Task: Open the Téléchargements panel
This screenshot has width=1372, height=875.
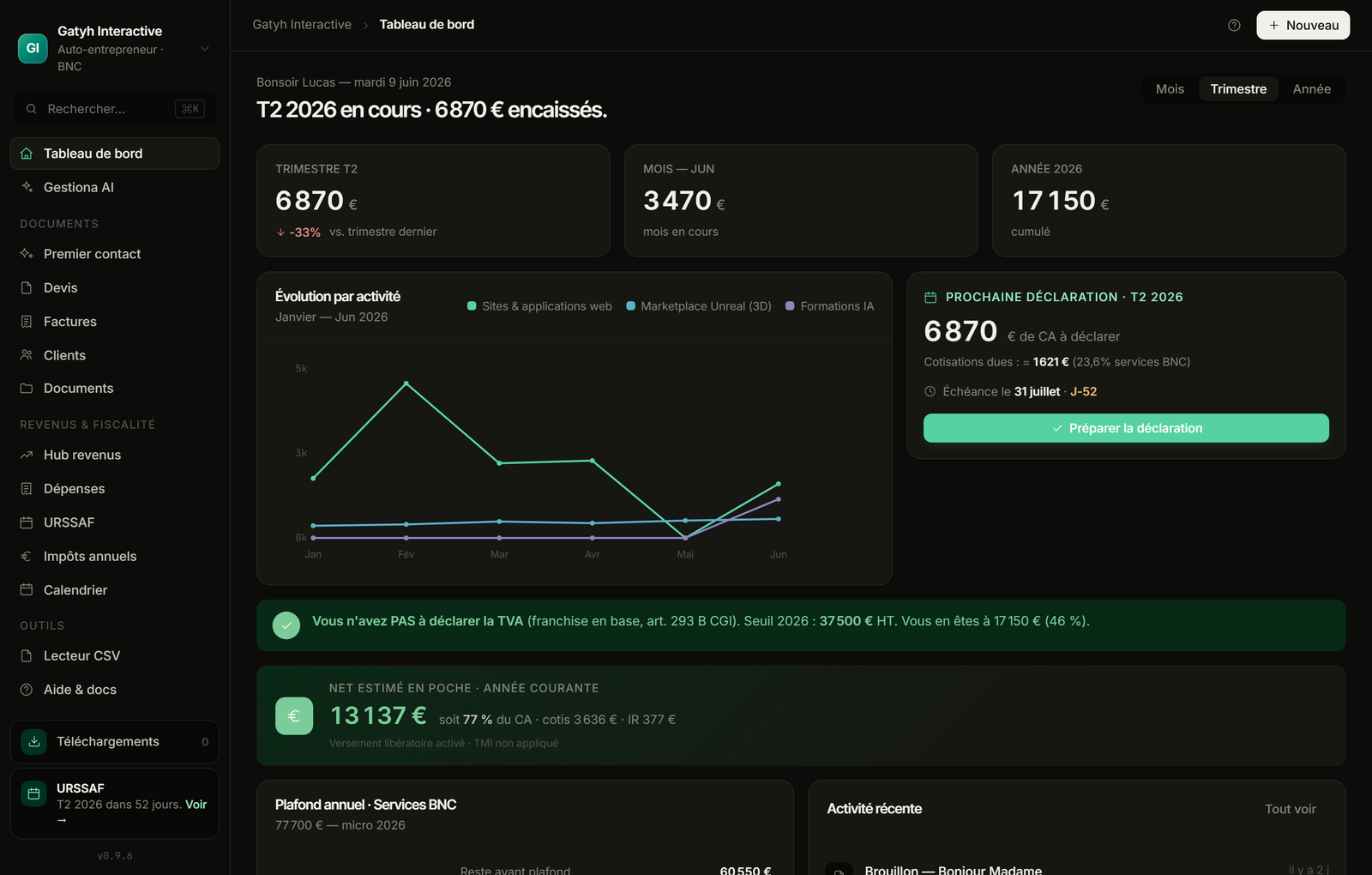Action: pos(115,742)
